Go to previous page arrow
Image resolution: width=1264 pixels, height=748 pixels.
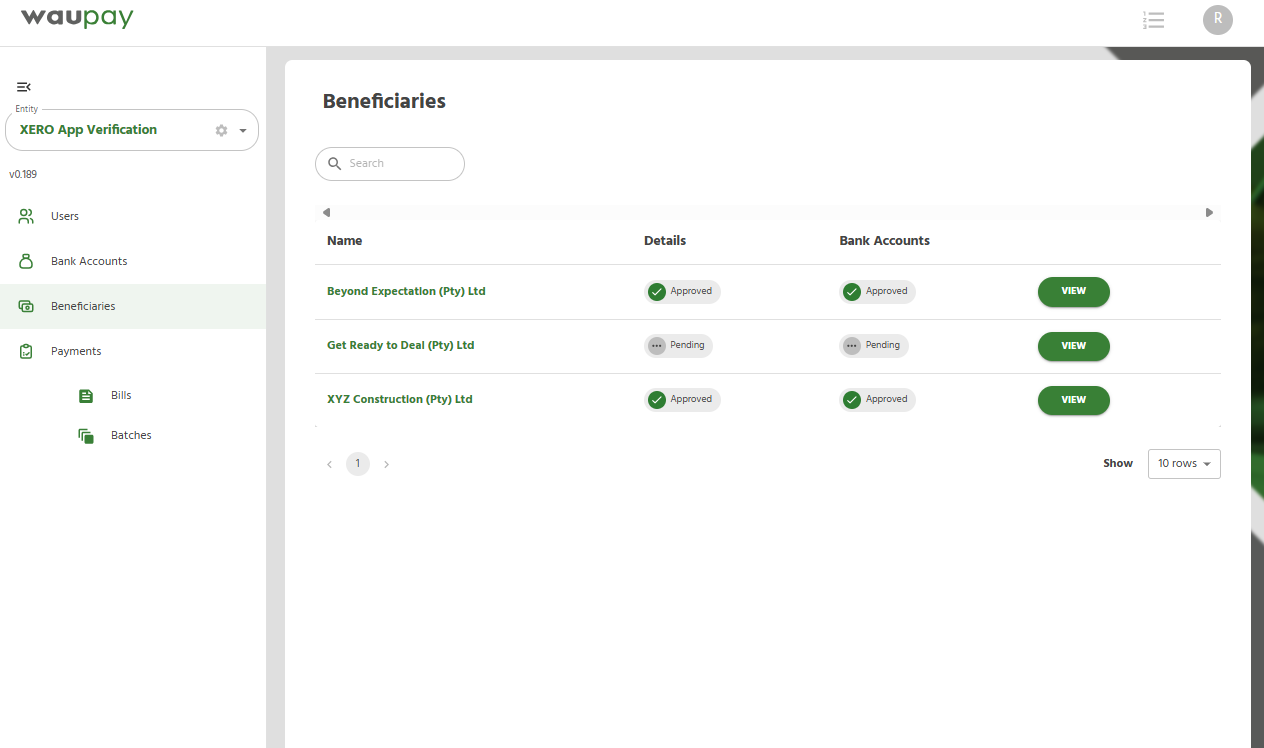tap(329, 465)
